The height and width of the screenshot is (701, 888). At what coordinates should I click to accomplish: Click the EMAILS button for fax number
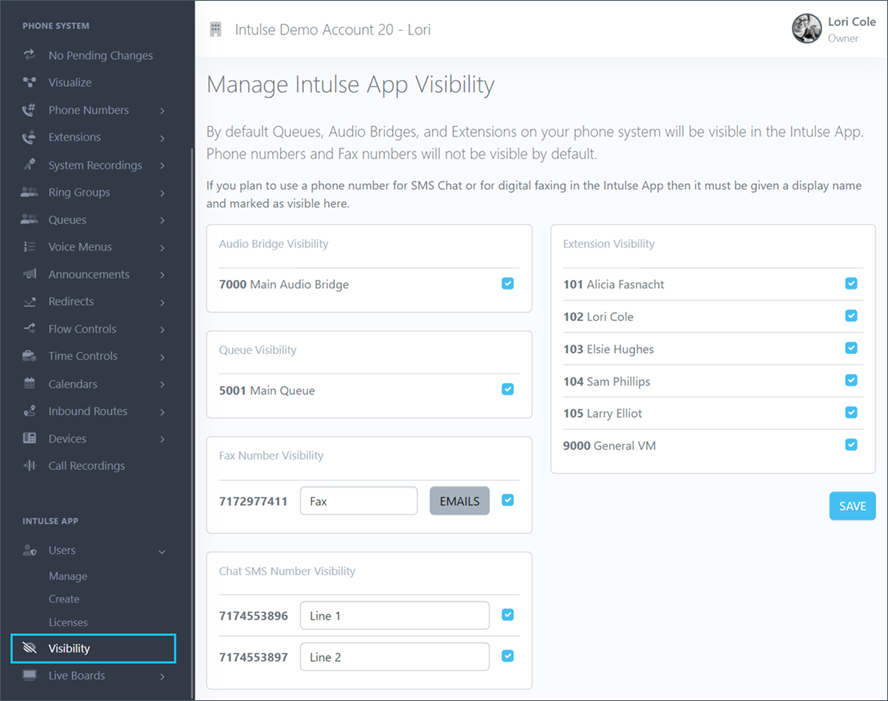pos(459,501)
